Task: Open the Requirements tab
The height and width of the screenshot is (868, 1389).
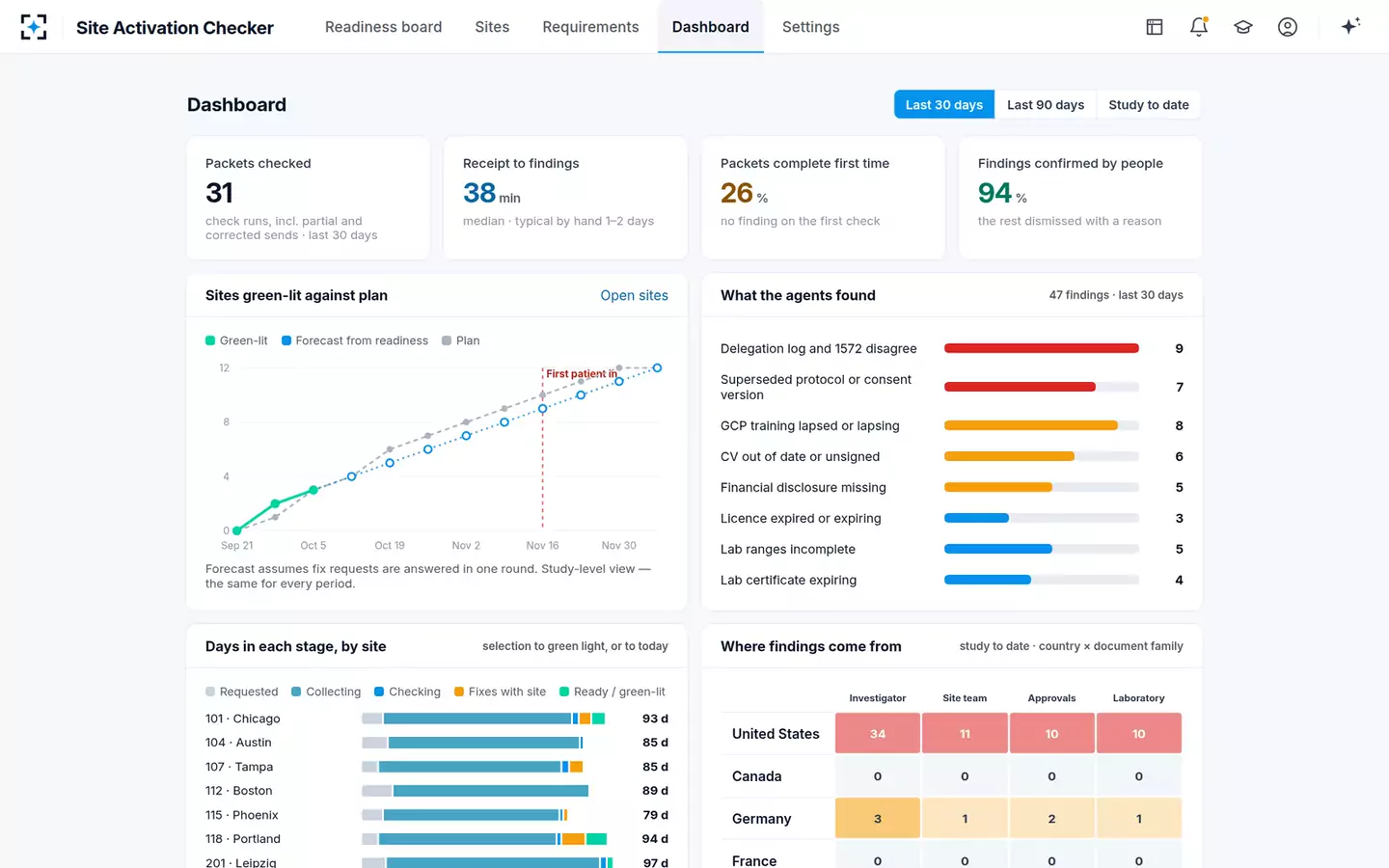Action: click(x=590, y=27)
